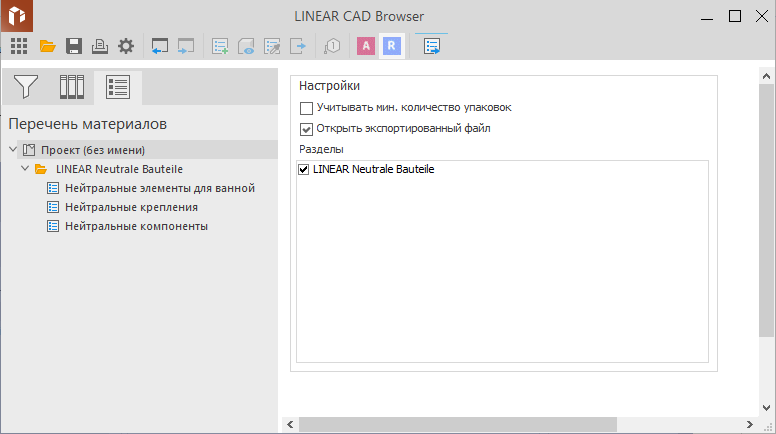Image resolution: width=776 pixels, height=434 pixels.
Task: Click the vertical scrollbar thumb
Action: [x=766, y=211]
